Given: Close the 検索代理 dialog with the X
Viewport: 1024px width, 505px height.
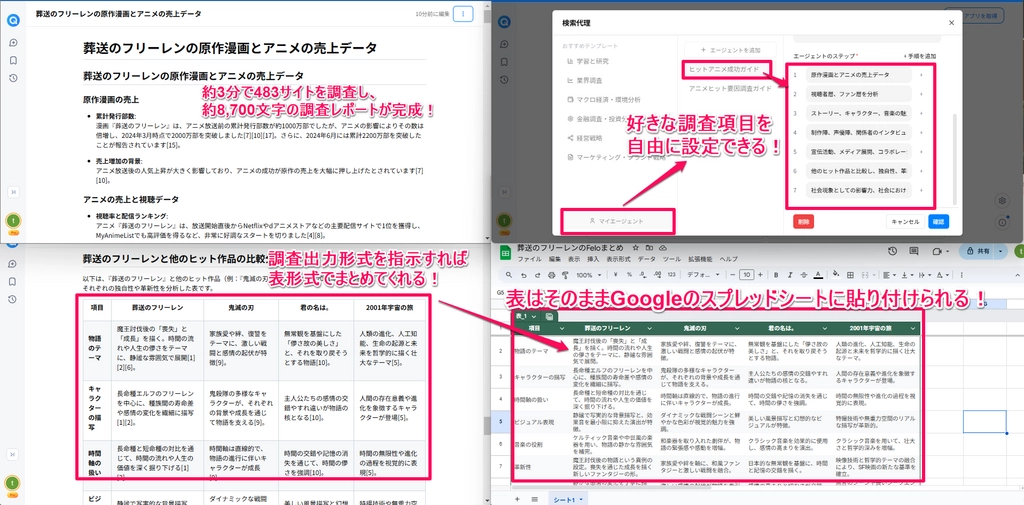Looking at the screenshot, I should (x=950, y=23).
